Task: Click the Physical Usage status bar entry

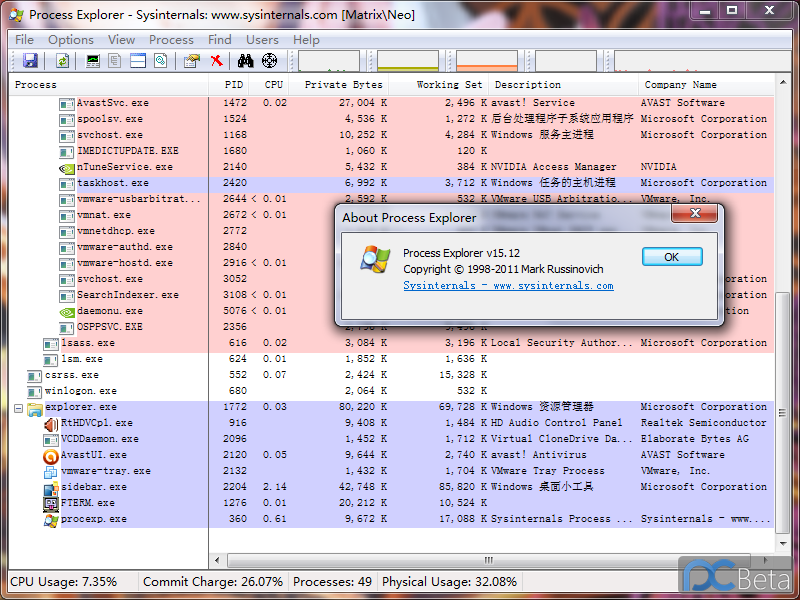Action: pyautogui.click(x=449, y=582)
